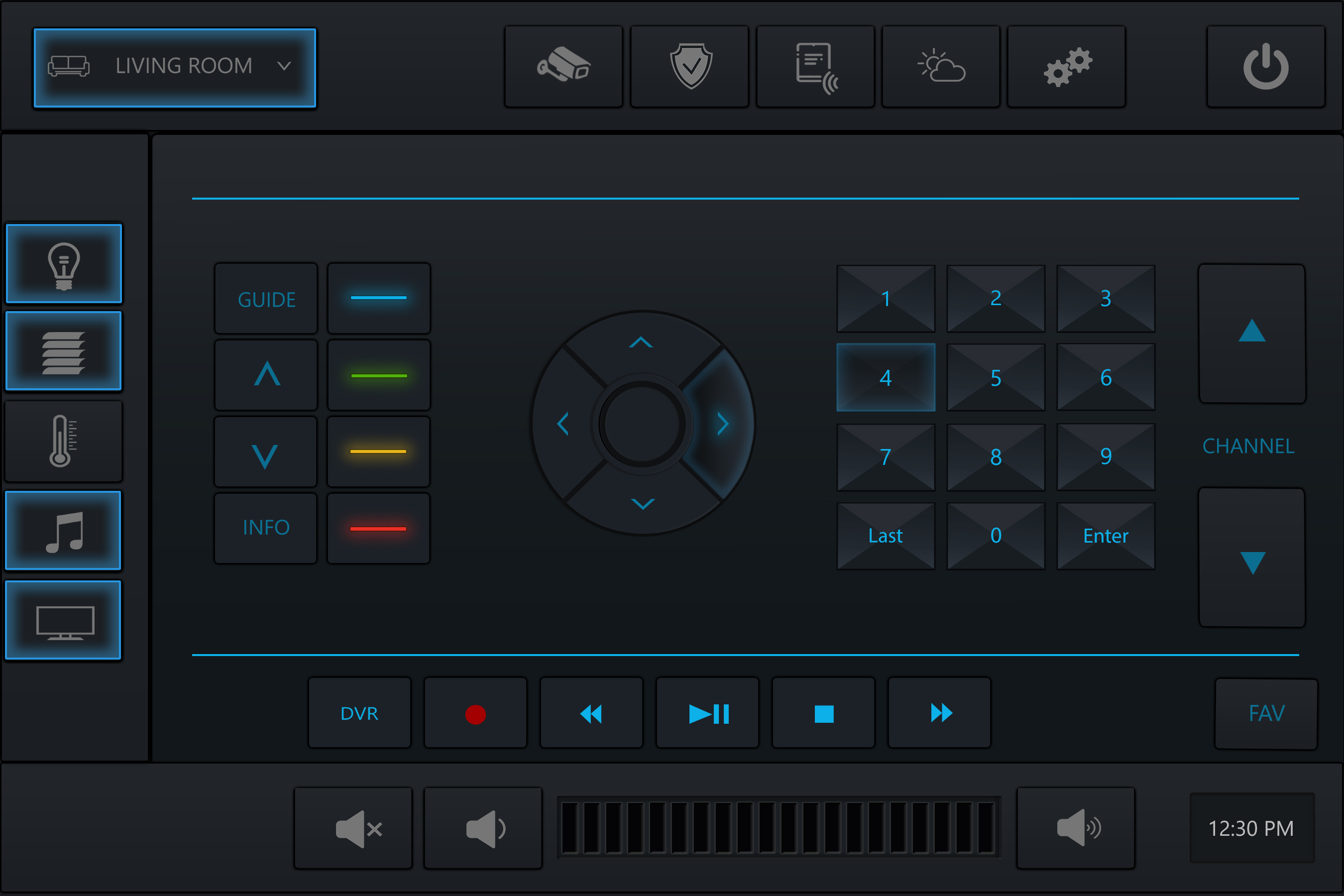Select the TV tab in sidebar

coord(63,620)
